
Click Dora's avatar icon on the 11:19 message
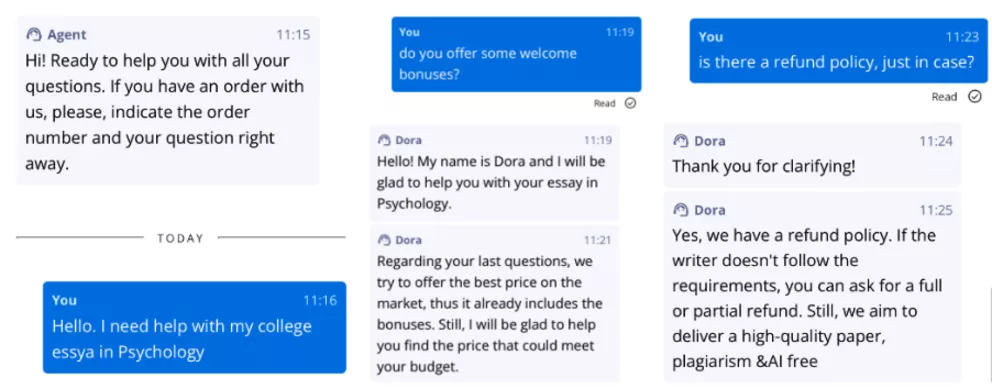(x=383, y=140)
